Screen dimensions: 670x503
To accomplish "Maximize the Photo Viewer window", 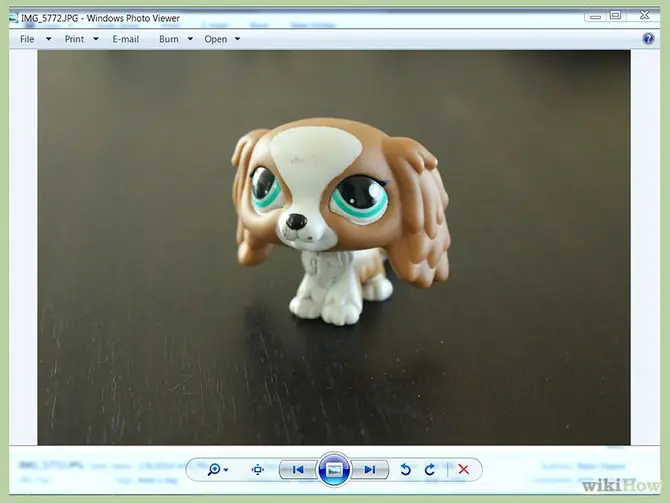I will click(615, 15).
